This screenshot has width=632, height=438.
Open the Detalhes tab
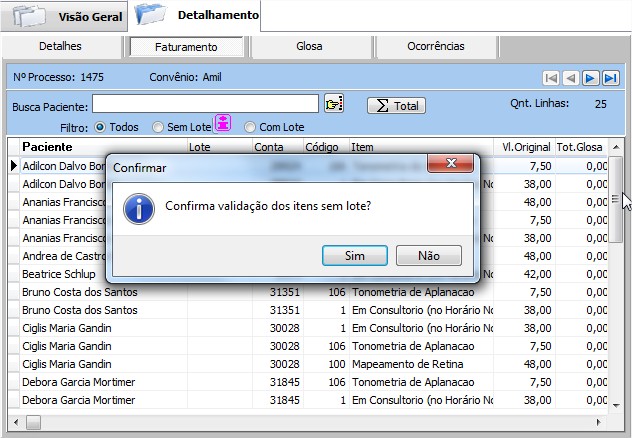60,47
